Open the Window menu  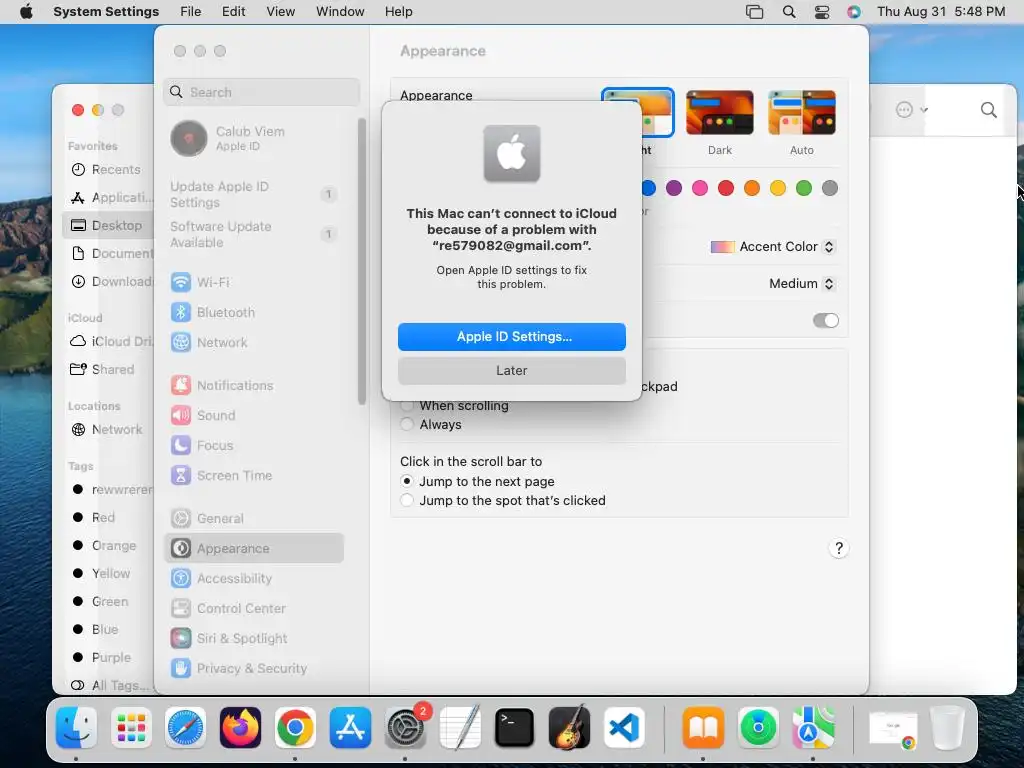click(x=340, y=12)
